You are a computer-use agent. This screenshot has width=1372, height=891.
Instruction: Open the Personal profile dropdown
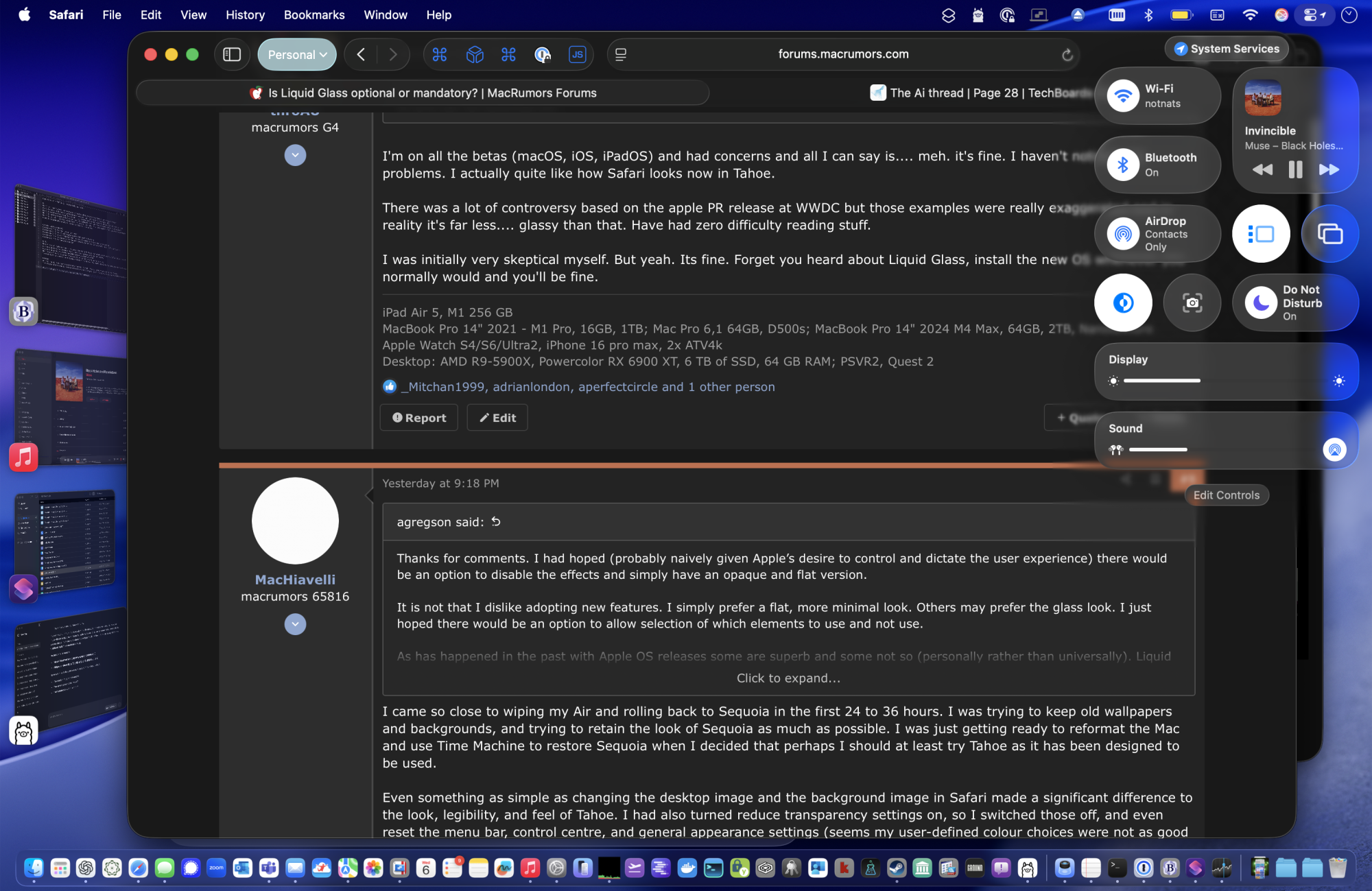point(297,55)
